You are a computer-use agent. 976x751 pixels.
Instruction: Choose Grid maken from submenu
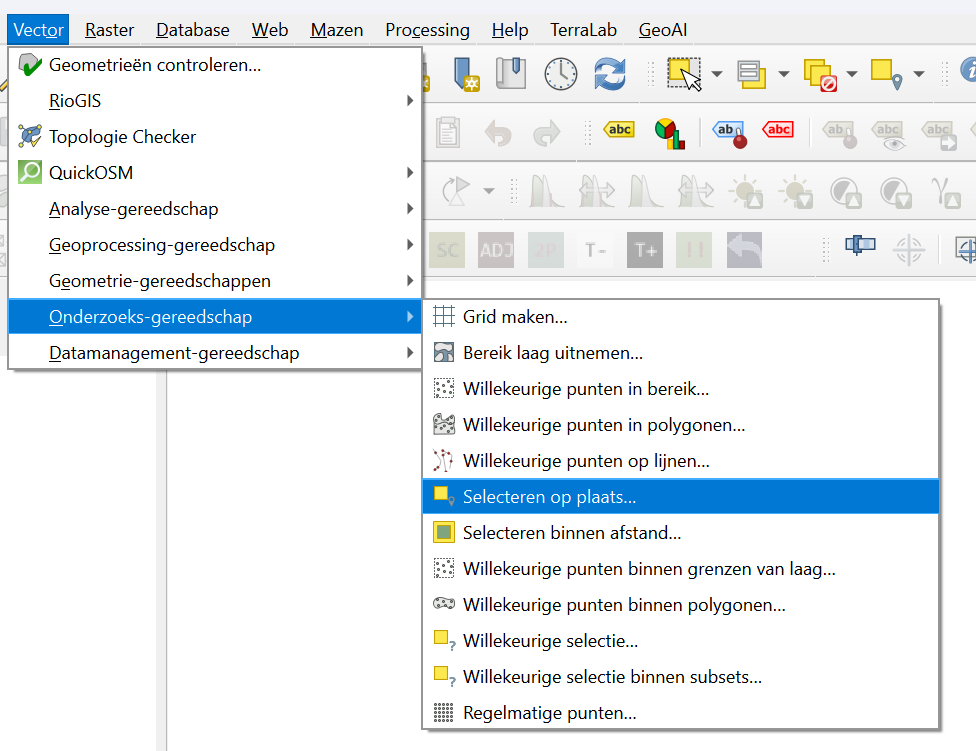coord(680,317)
